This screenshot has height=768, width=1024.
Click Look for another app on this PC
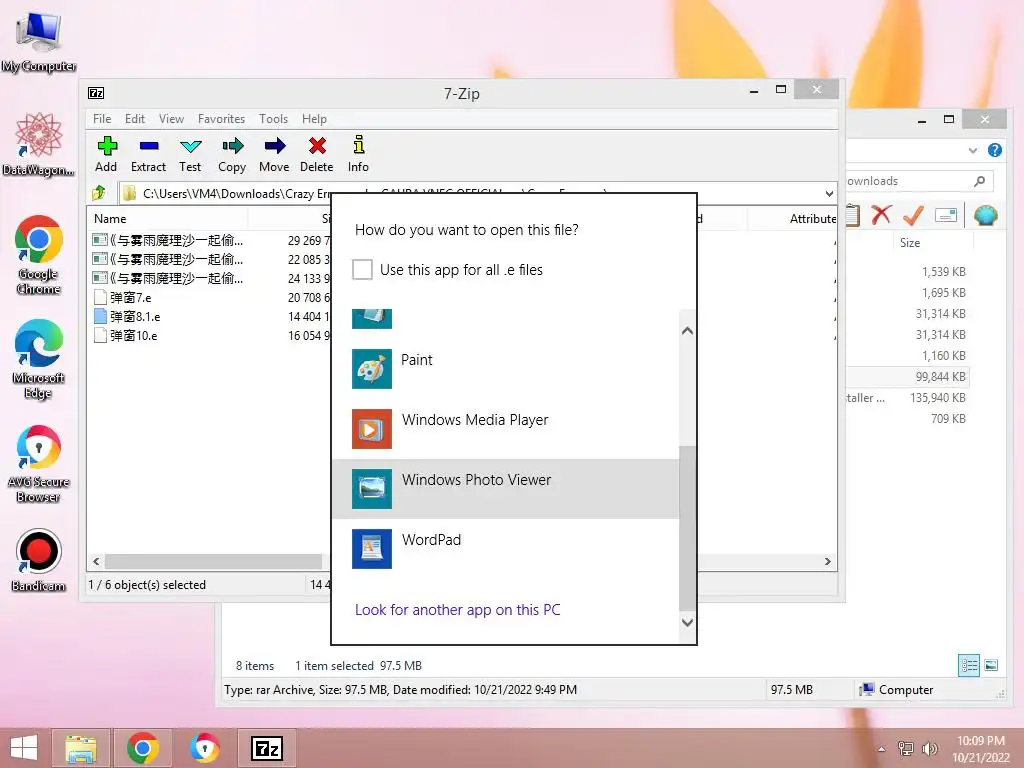(x=457, y=610)
